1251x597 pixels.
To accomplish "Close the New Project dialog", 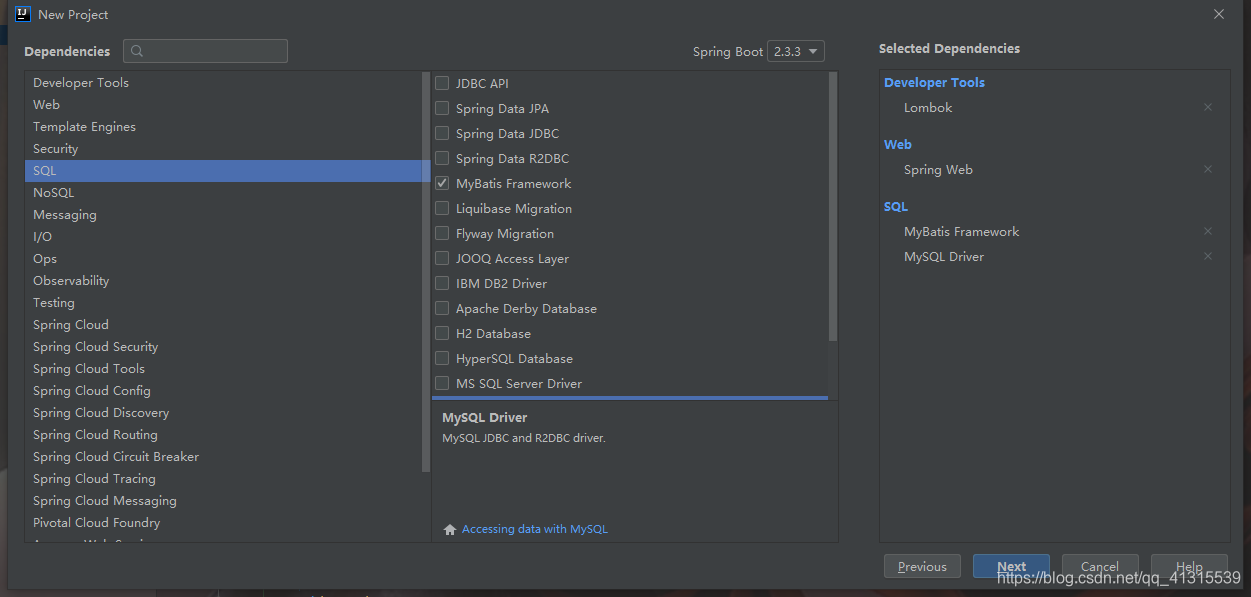I will 1219,14.
